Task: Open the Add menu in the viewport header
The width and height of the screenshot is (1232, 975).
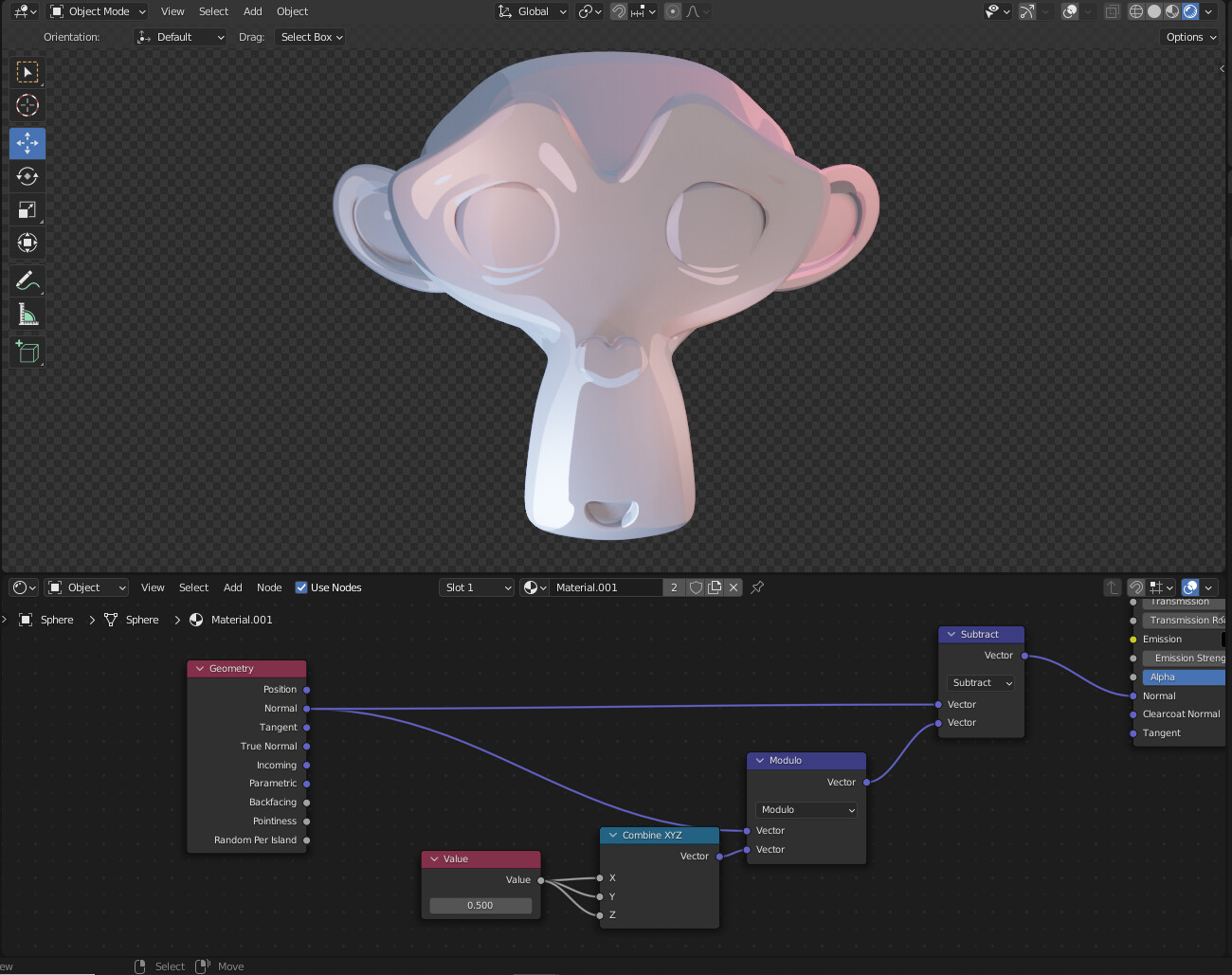Action: click(252, 11)
